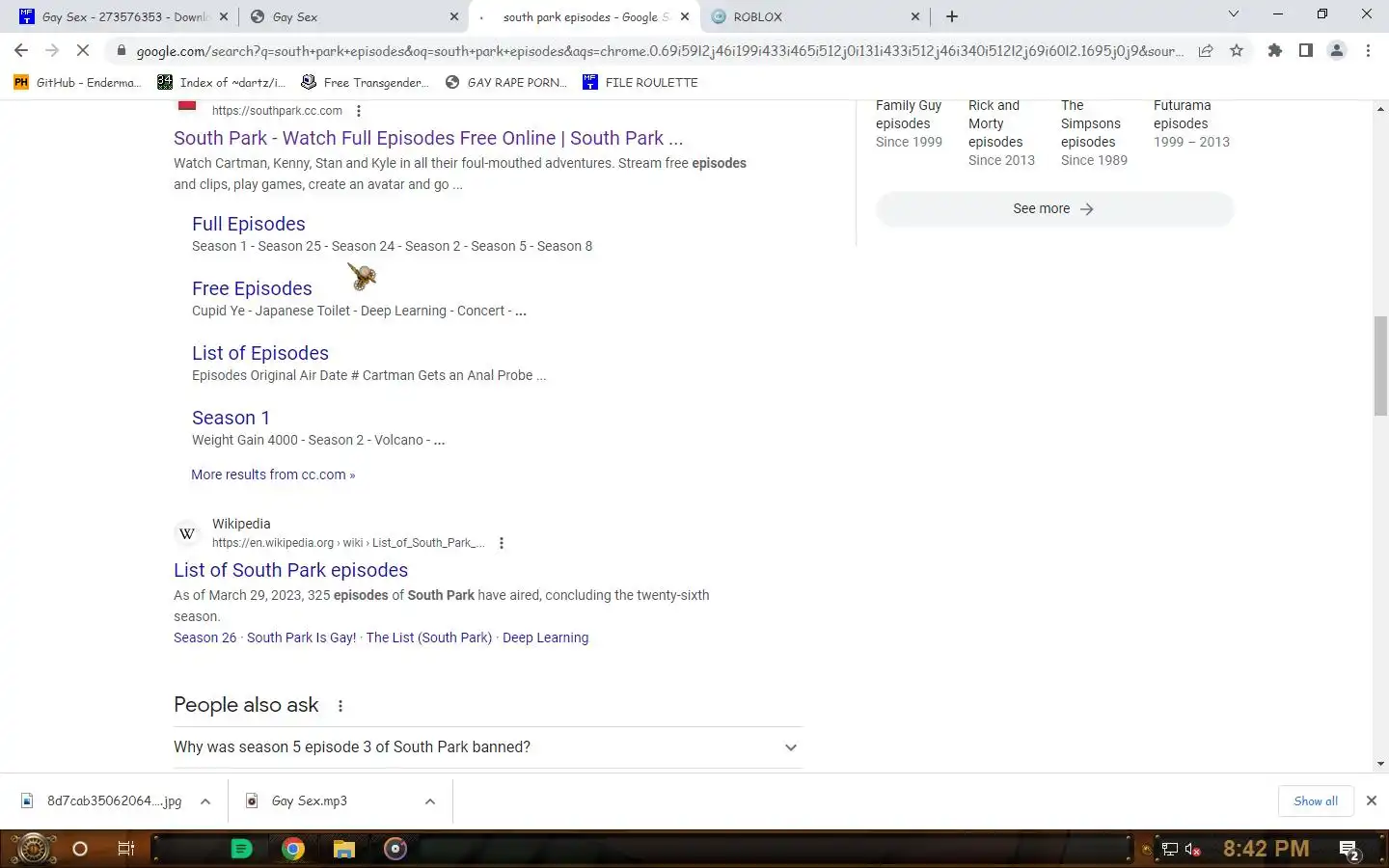Switch to the south park episodes tab

coord(584,16)
